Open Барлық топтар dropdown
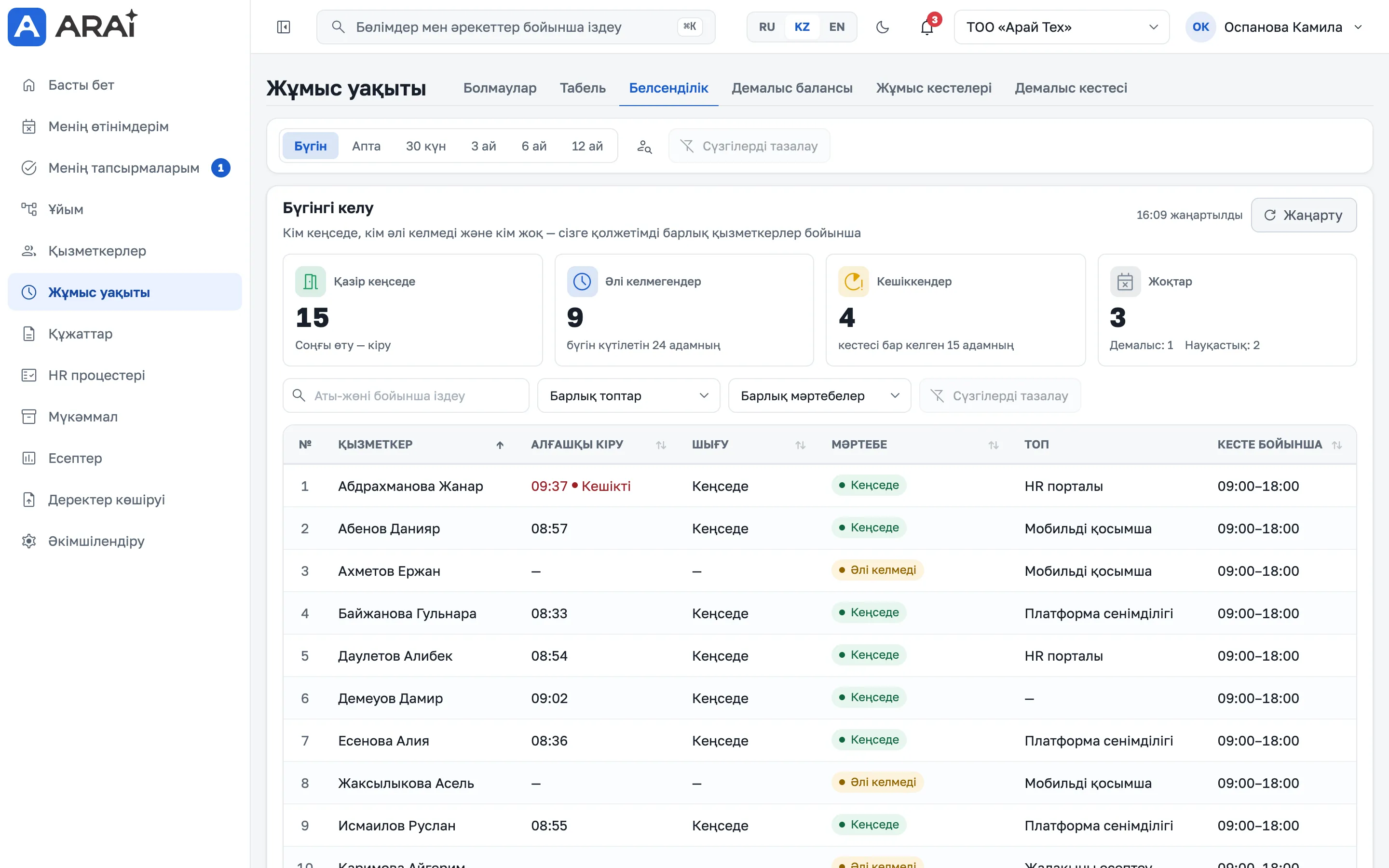The height and width of the screenshot is (868, 1389). (628, 395)
